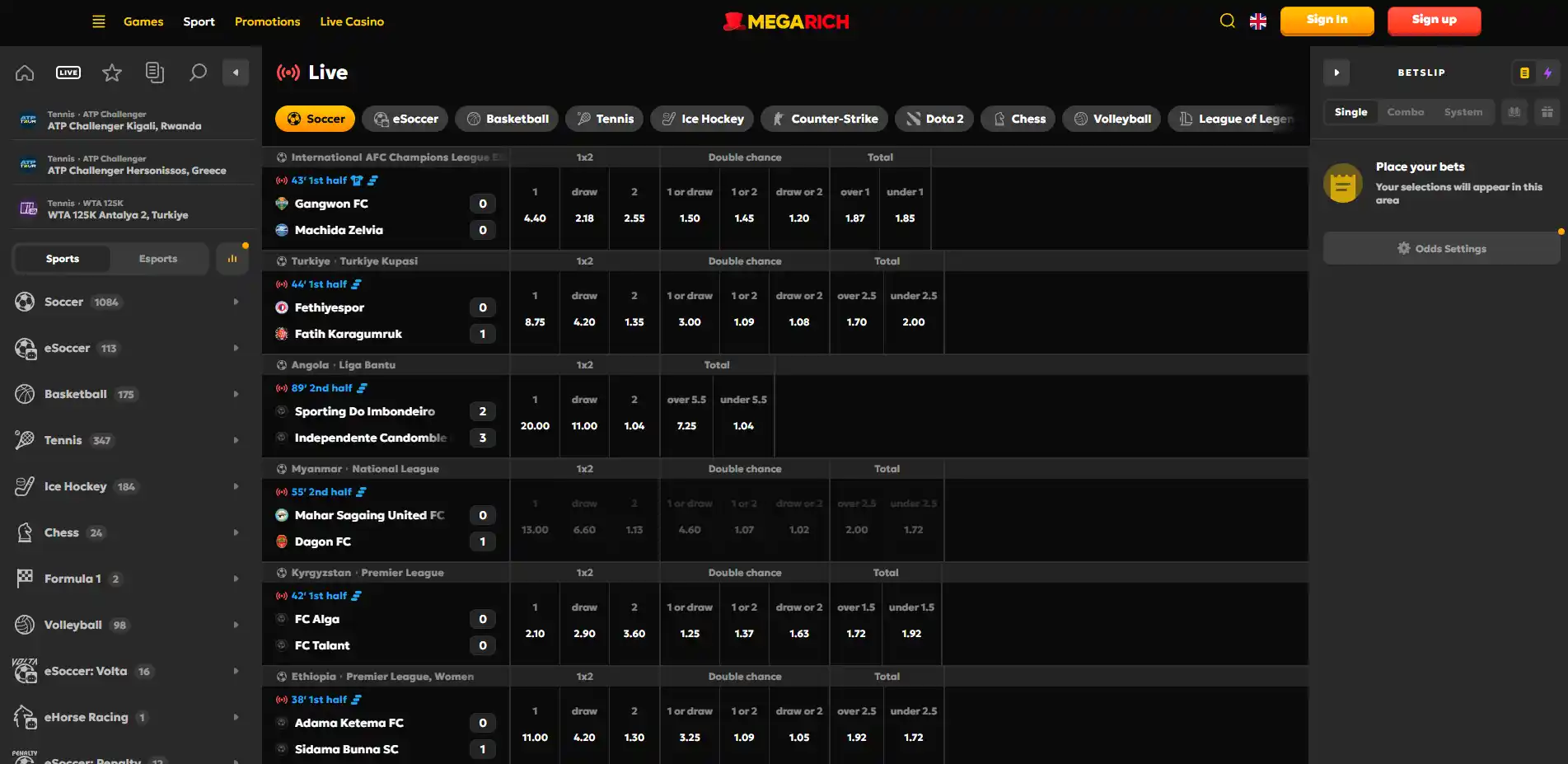Open the LIVE events icon in sidebar
The width and height of the screenshot is (1568, 764).
68,73
